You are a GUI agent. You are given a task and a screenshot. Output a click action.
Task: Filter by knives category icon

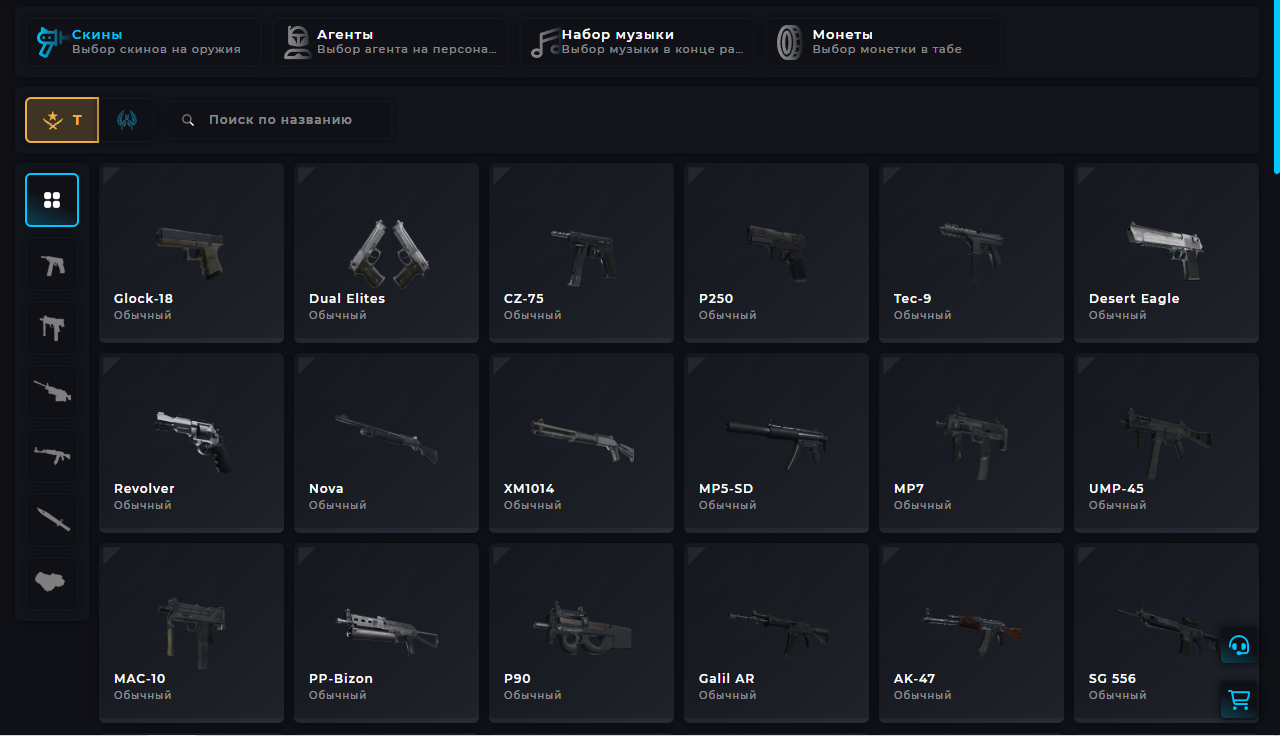tap(52, 520)
